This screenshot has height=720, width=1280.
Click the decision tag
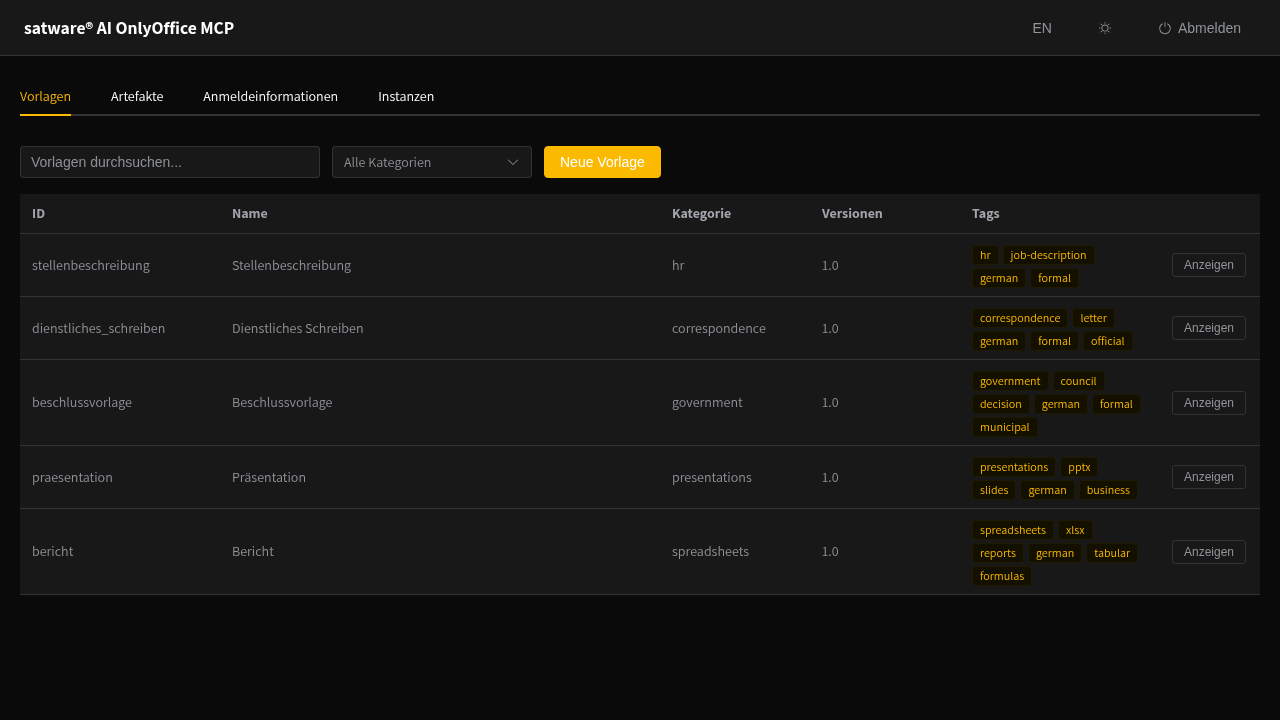pyautogui.click(x=1001, y=404)
